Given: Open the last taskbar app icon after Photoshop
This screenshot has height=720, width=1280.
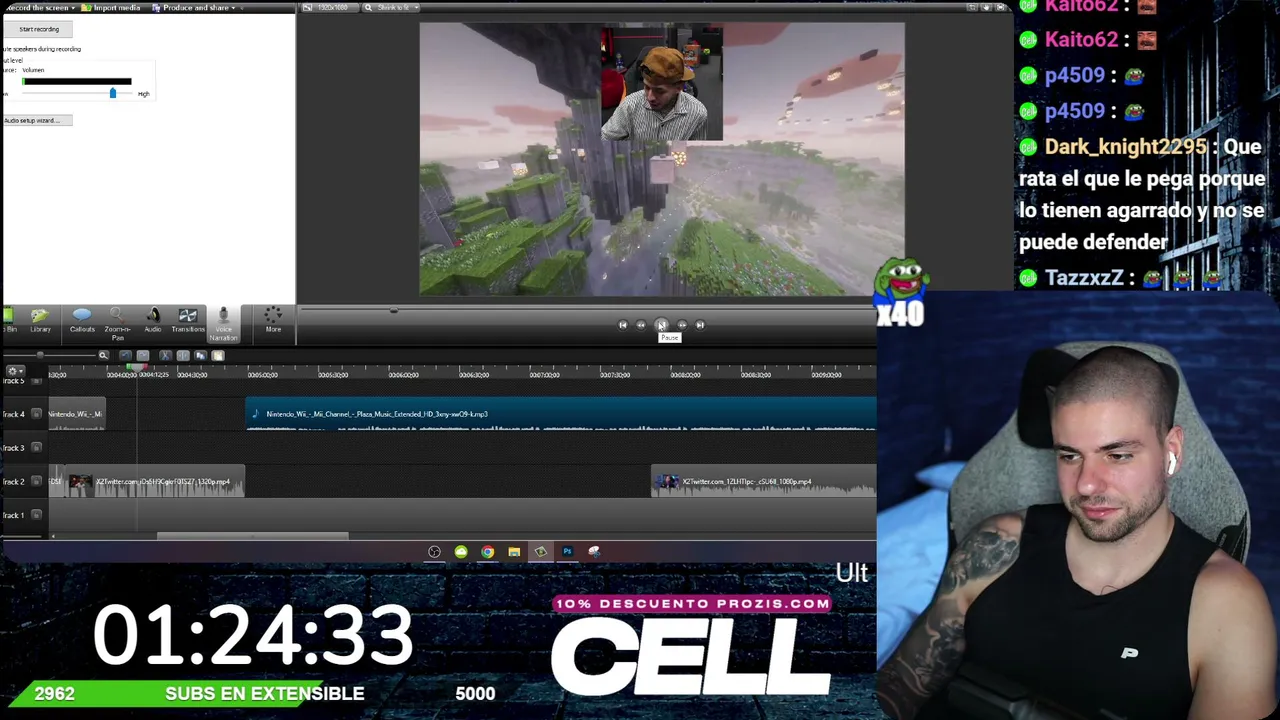Looking at the screenshot, I should click(594, 552).
